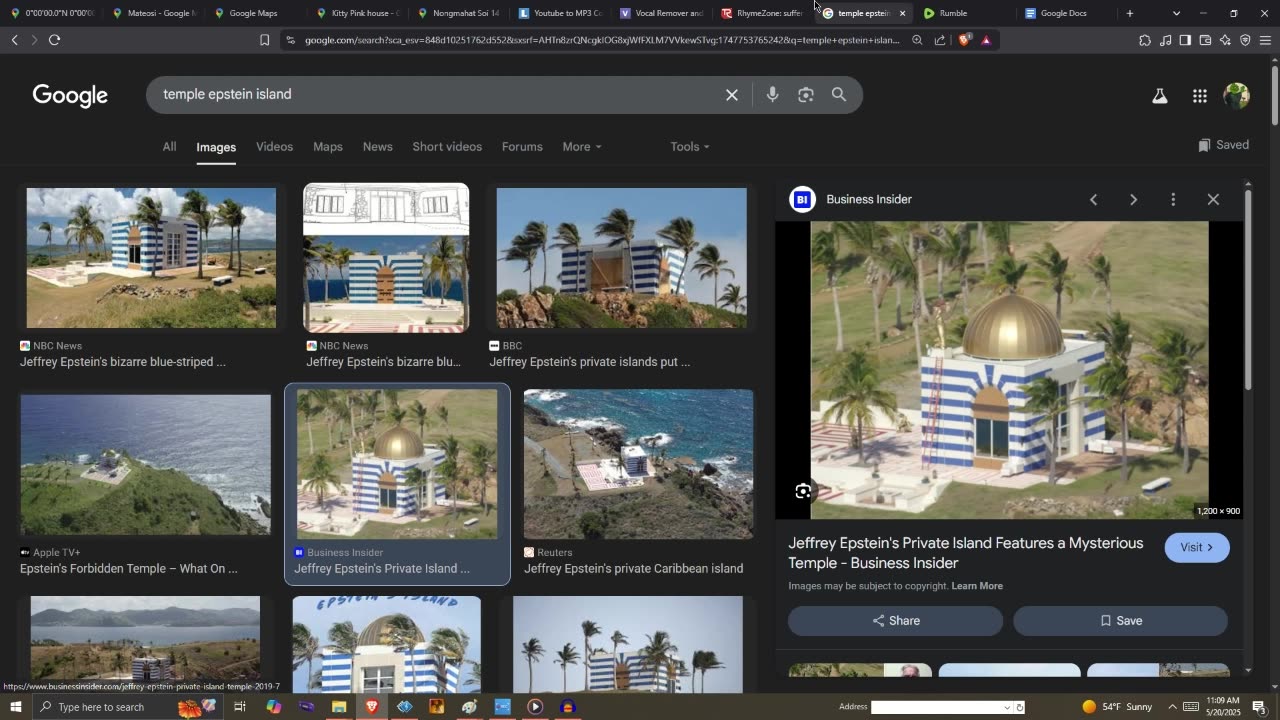Open the Tools dropdown
This screenshot has width=1280, height=720.
tap(690, 147)
